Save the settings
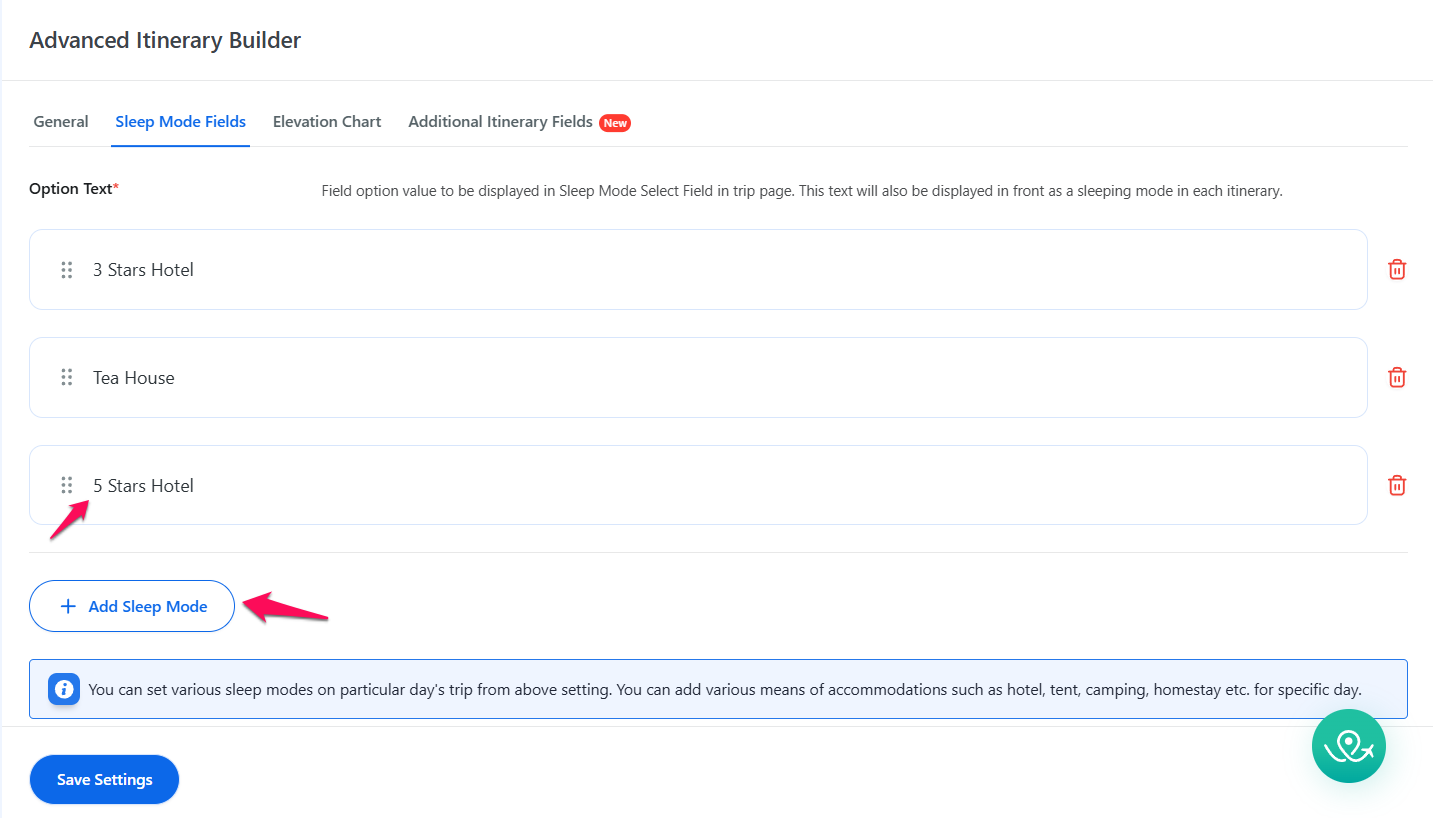This screenshot has width=1433, height=818. click(x=104, y=779)
